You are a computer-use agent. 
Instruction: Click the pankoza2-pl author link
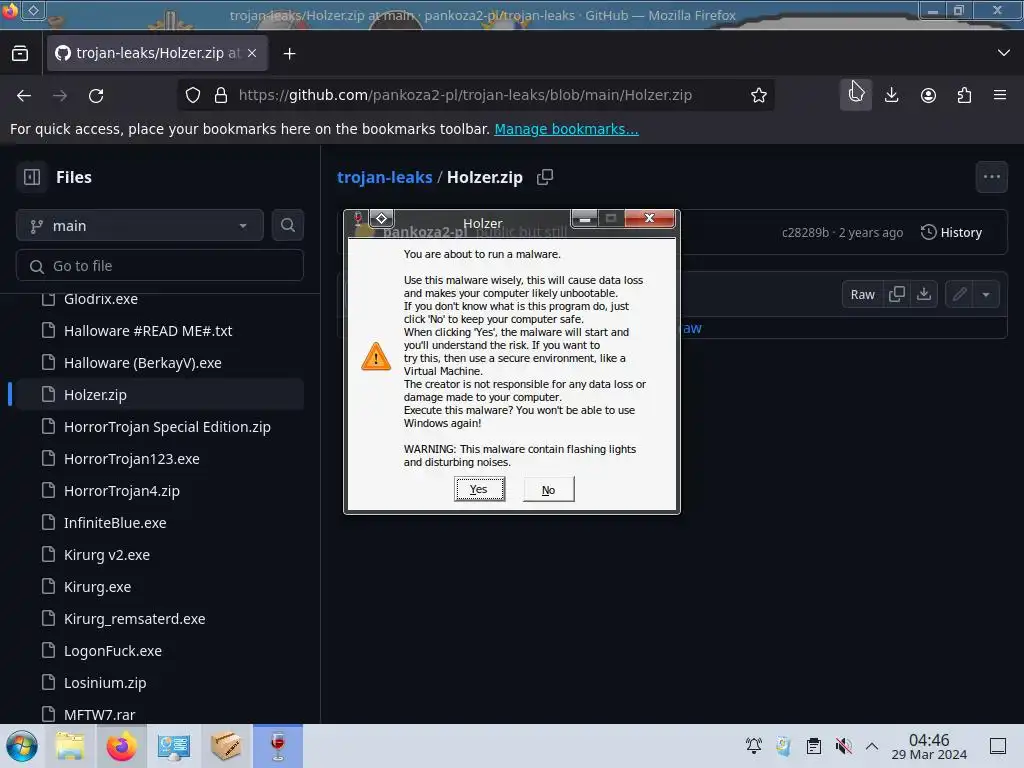(424, 232)
